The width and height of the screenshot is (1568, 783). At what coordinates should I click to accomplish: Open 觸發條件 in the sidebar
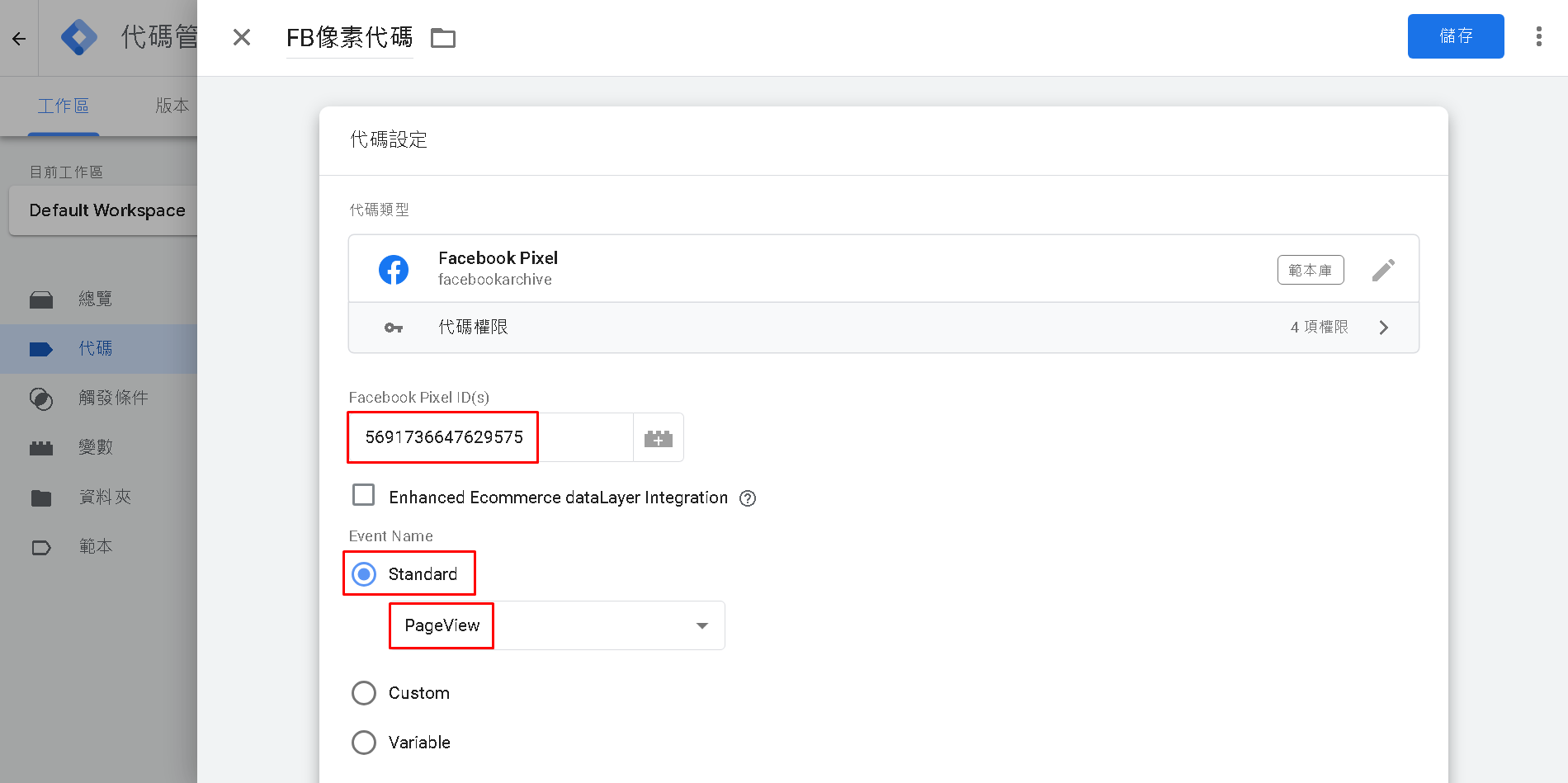pos(114,398)
